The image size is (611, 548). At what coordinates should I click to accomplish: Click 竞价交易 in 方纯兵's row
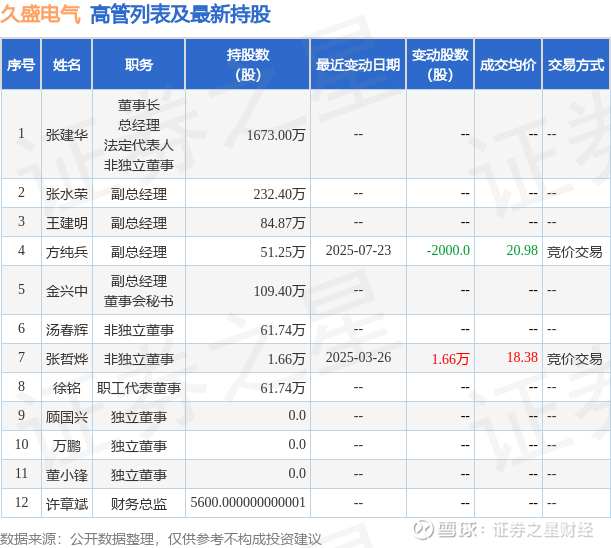click(x=574, y=252)
